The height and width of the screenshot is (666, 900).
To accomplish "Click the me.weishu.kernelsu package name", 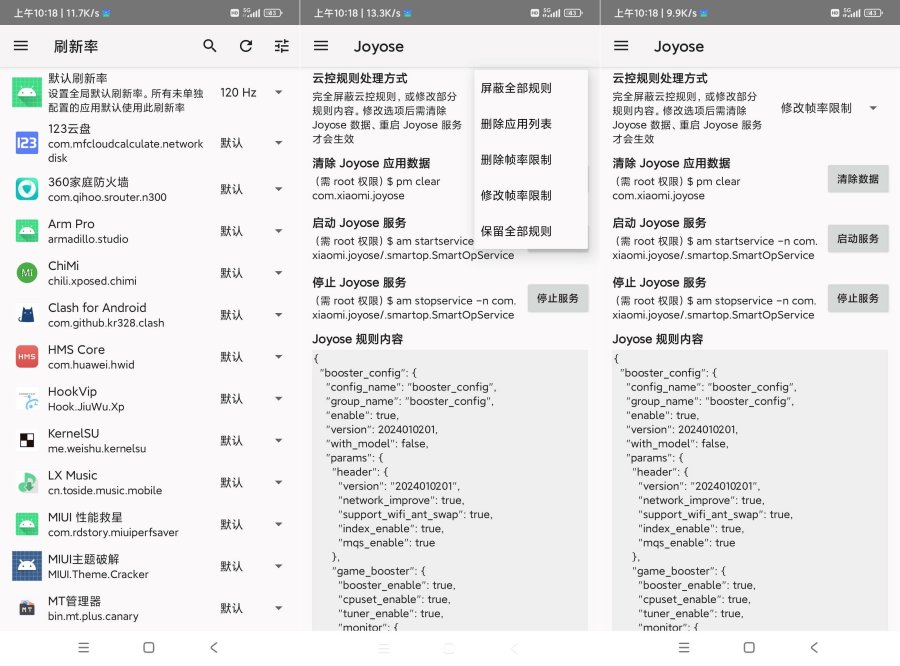I will [97, 448].
